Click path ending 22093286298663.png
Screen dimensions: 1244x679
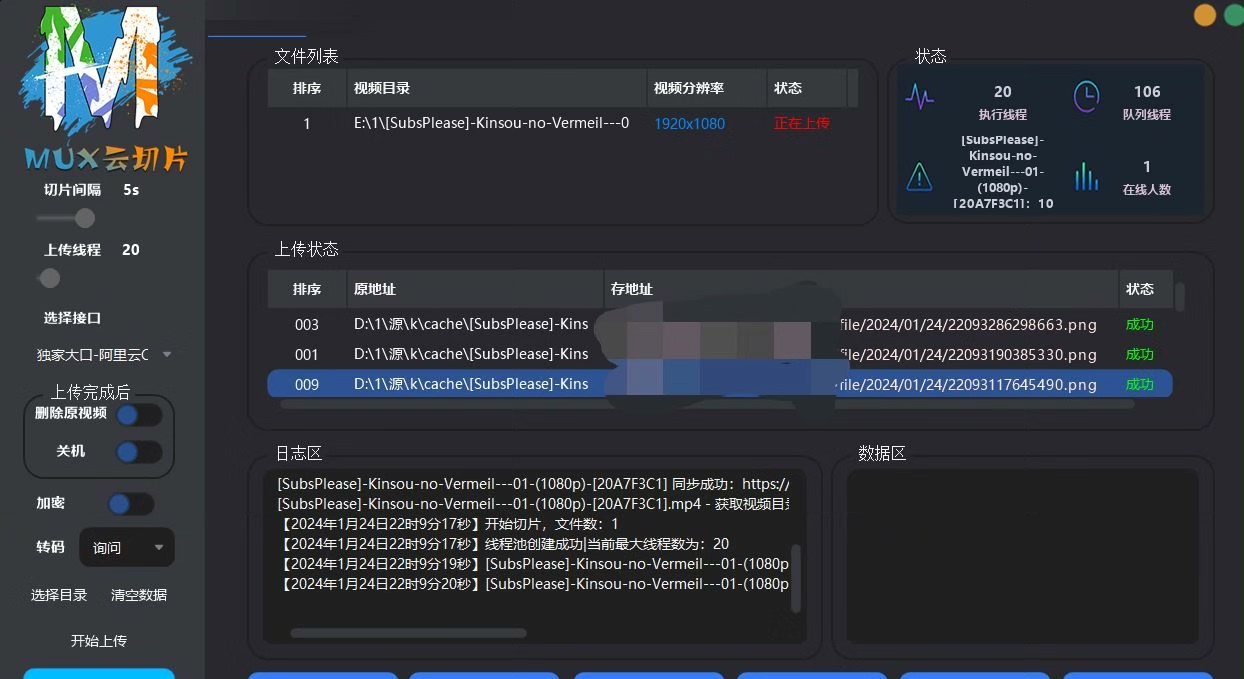click(966, 325)
